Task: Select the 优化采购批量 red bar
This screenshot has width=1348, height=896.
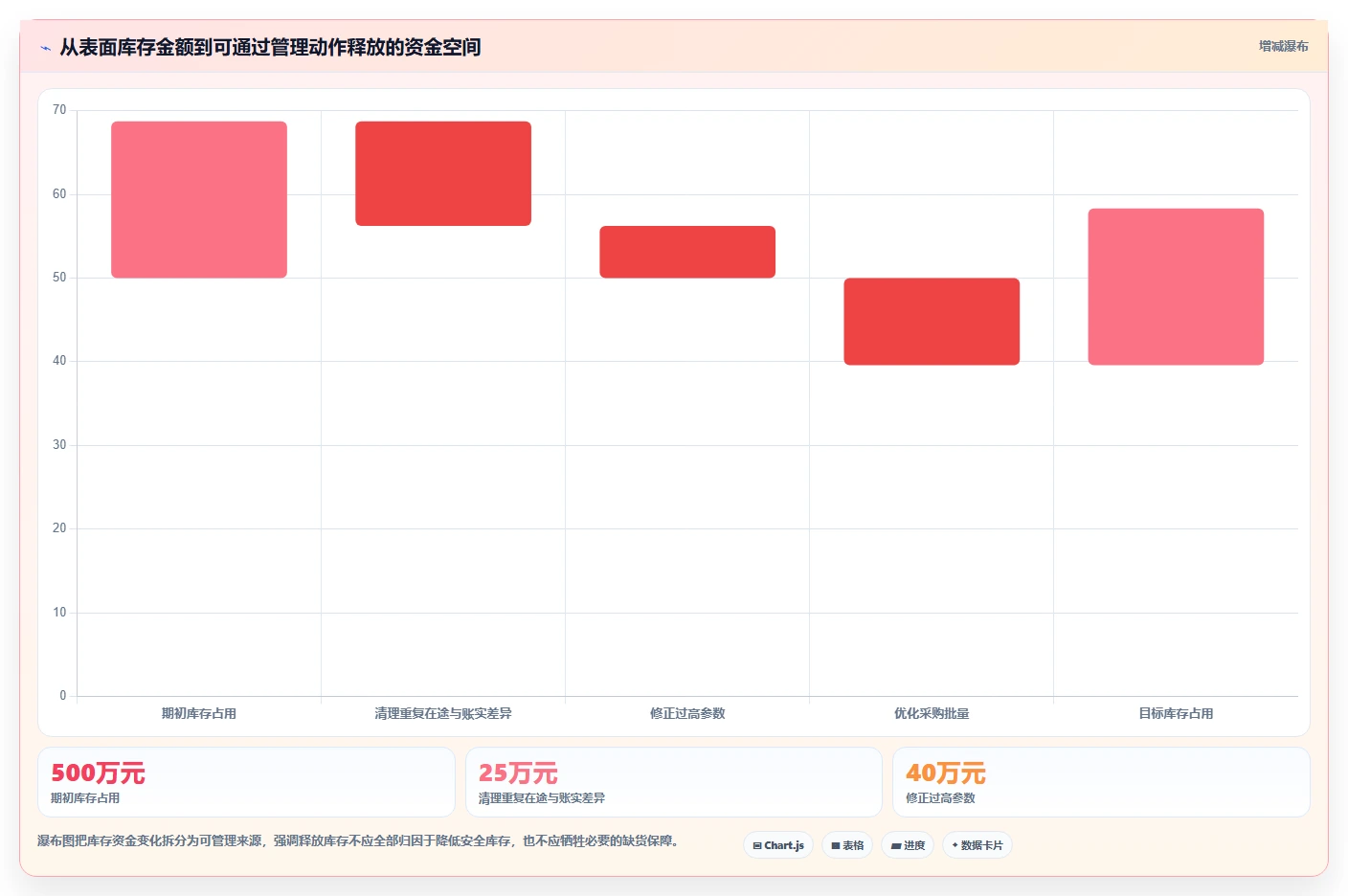Action: click(x=932, y=322)
